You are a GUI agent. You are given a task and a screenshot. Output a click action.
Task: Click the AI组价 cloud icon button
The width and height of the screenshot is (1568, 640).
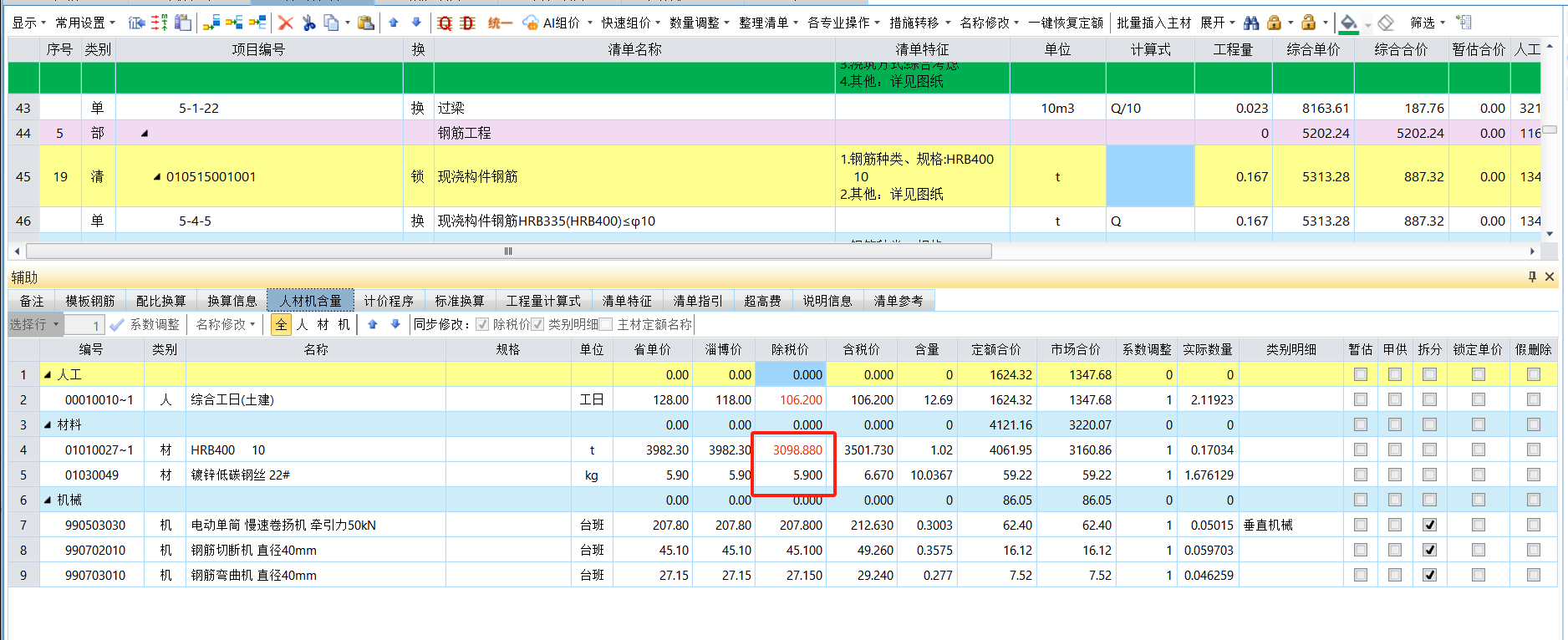(552, 23)
